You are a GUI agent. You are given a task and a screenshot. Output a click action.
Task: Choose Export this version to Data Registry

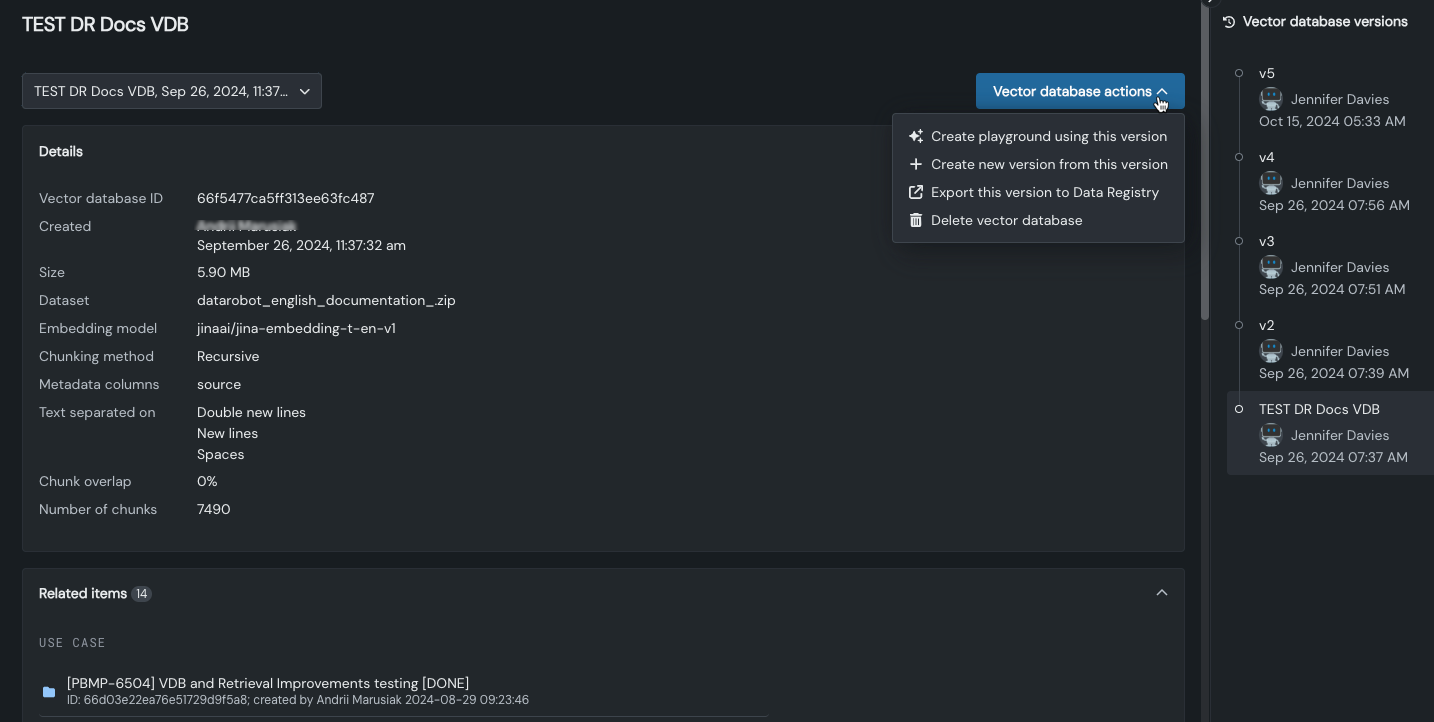click(x=1044, y=192)
